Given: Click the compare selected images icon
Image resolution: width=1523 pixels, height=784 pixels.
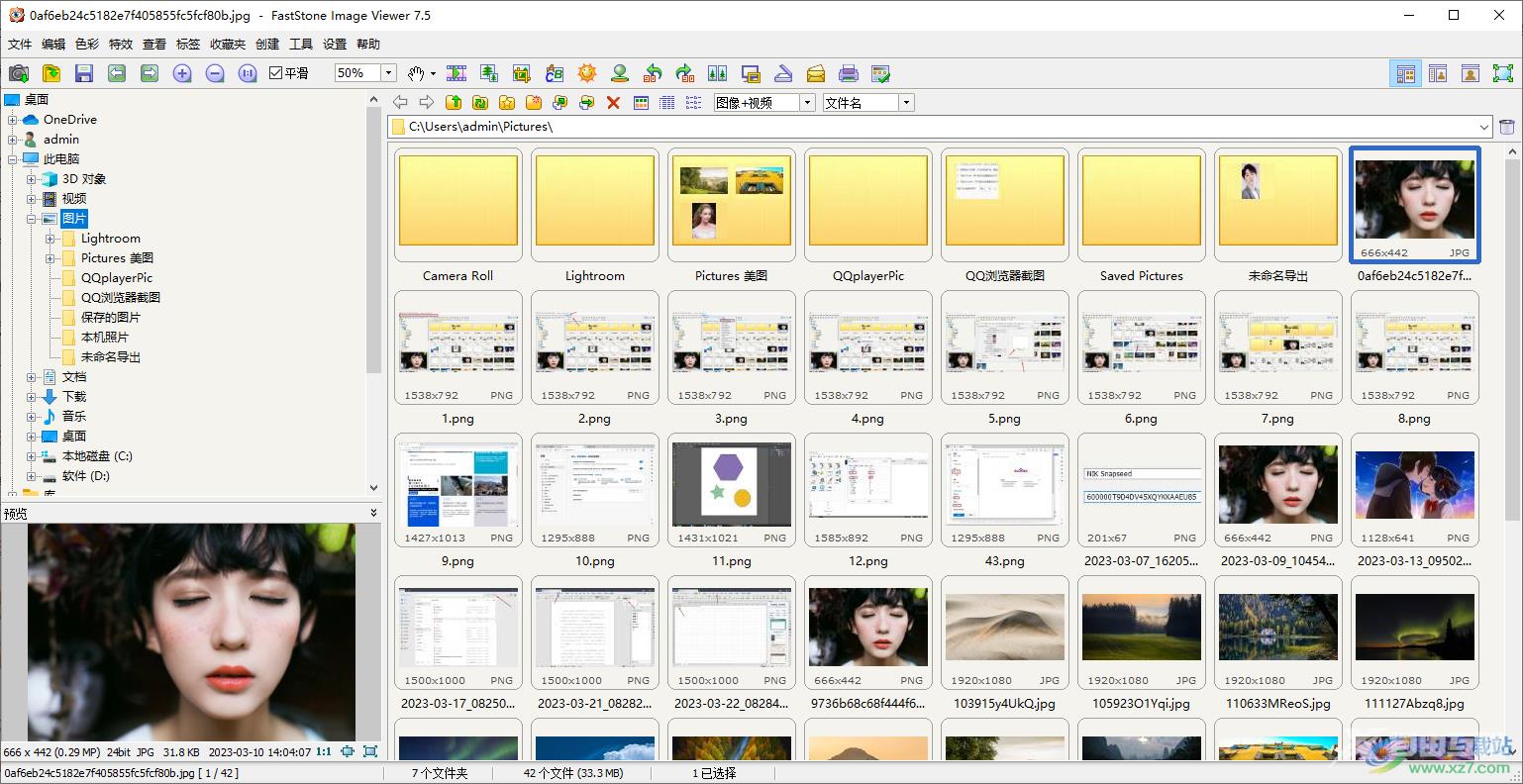Looking at the screenshot, I should tap(718, 73).
